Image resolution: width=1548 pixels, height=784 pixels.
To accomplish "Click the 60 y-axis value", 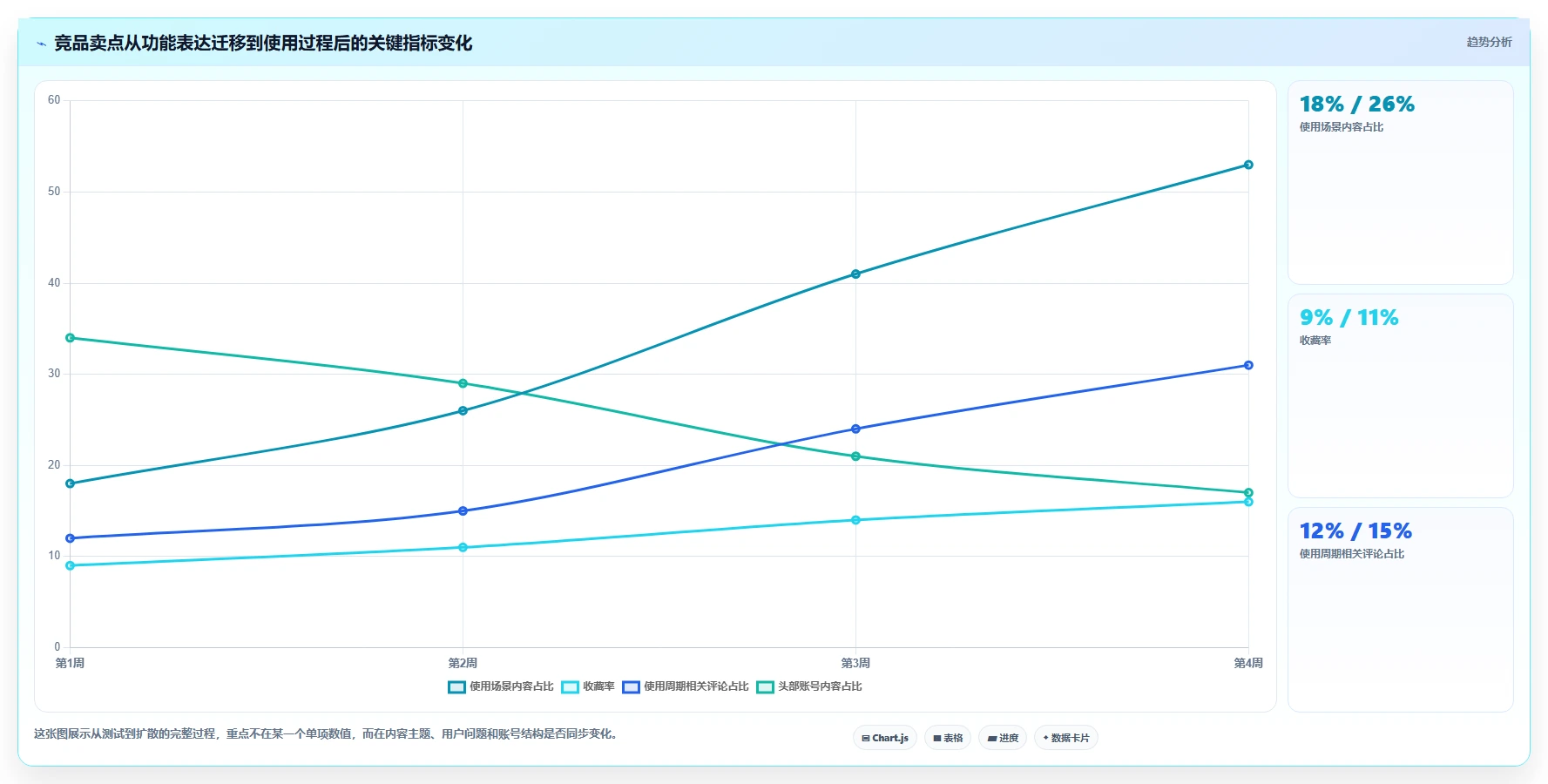I will pyautogui.click(x=54, y=100).
